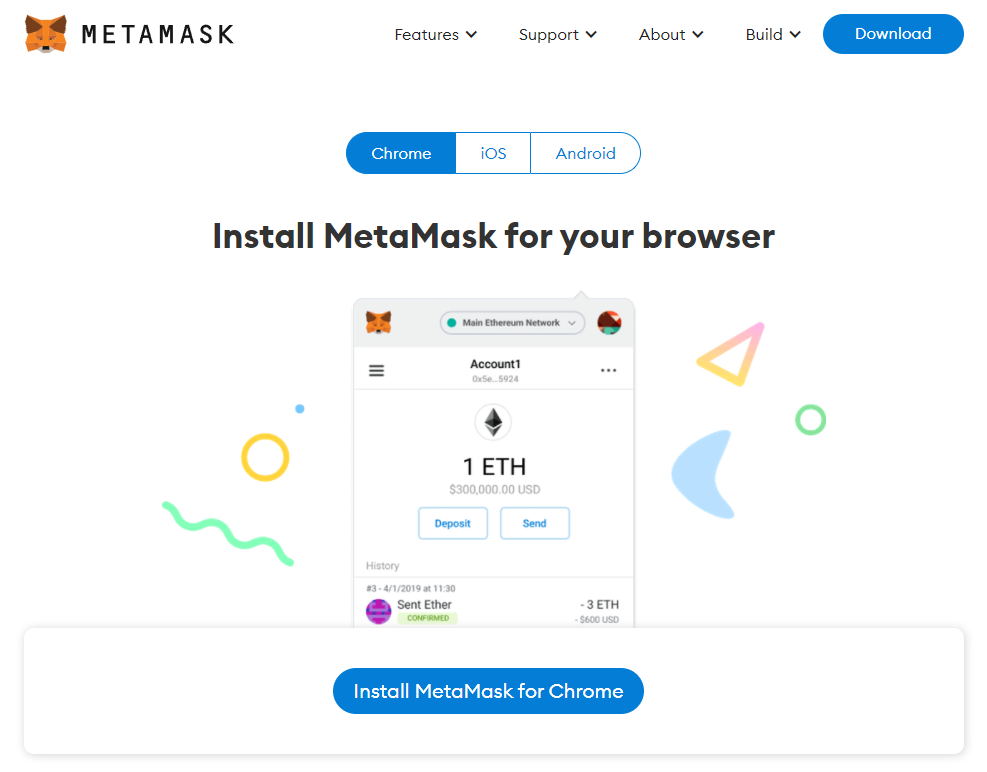The height and width of the screenshot is (772, 987).
Task: Click the fox icon inside wallet preview
Action: [378, 322]
